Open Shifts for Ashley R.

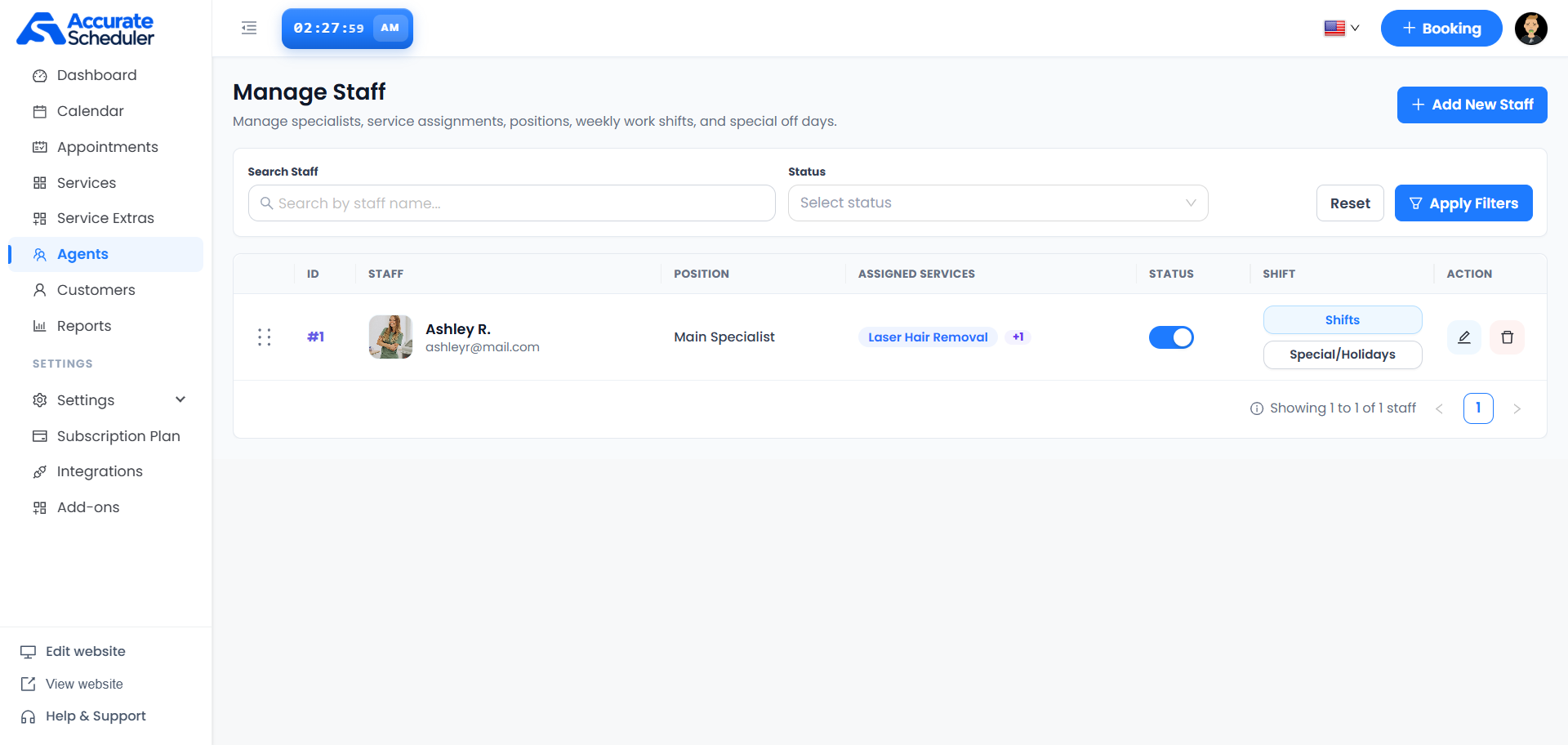pos(1343,320)
